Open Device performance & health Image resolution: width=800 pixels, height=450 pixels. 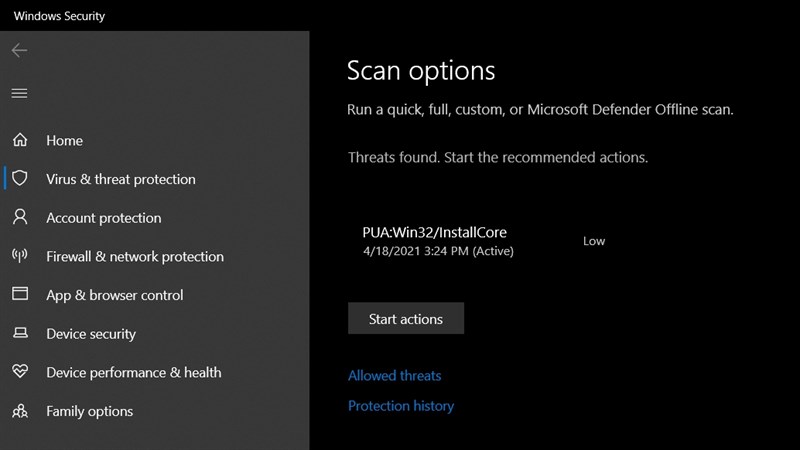point(134,372)
